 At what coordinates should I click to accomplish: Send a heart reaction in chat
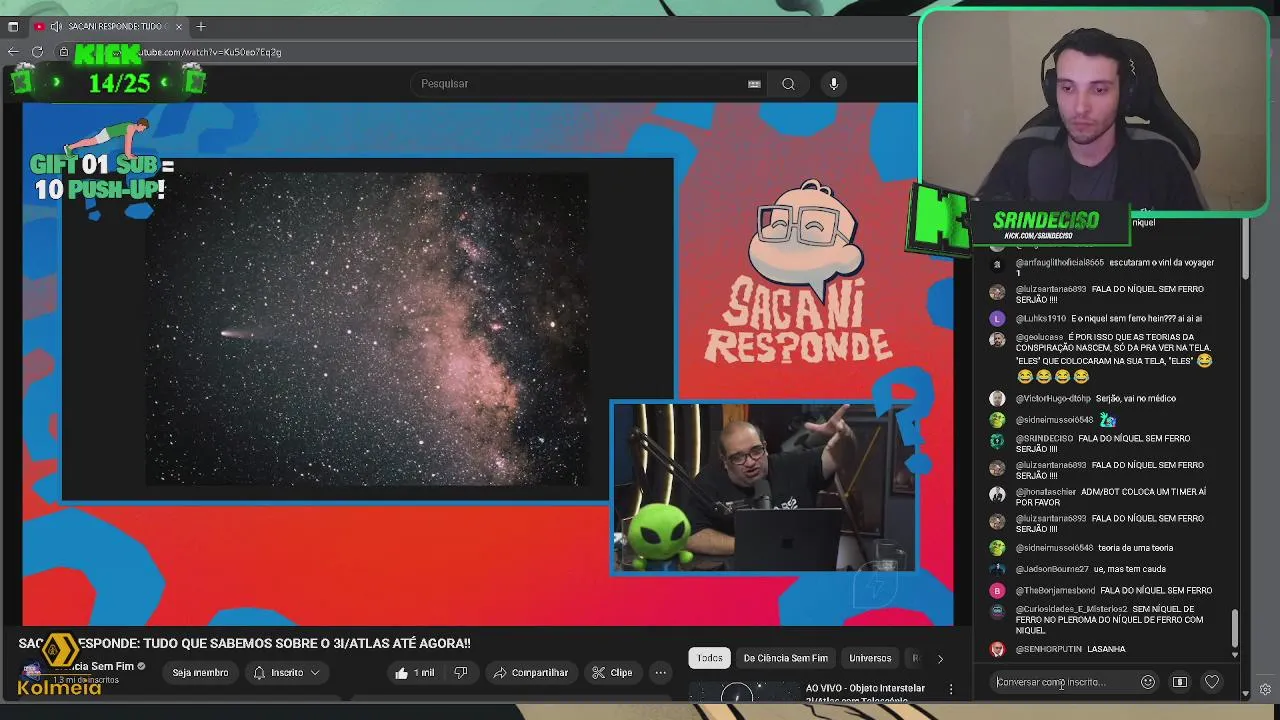pyautogui.click(x=1212, y=682)
